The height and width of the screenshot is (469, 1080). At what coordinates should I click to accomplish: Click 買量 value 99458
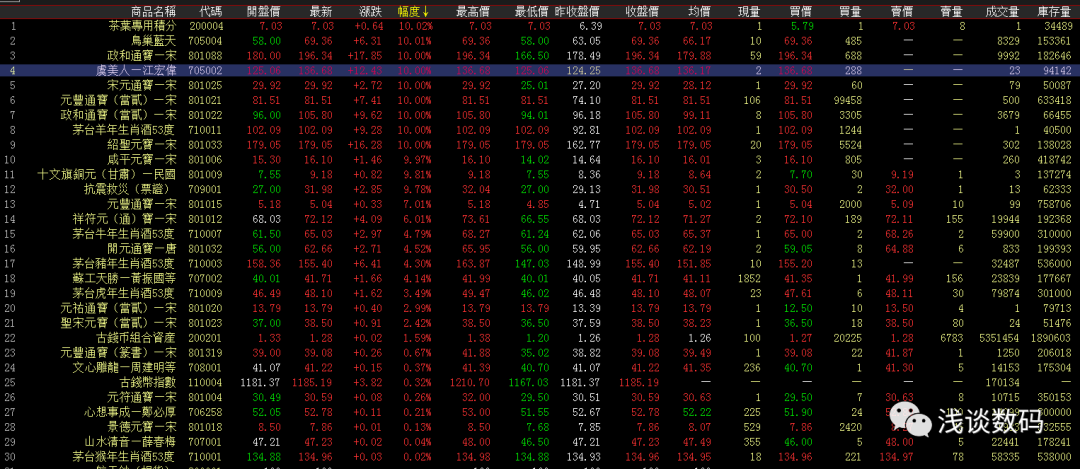(849, 99)
